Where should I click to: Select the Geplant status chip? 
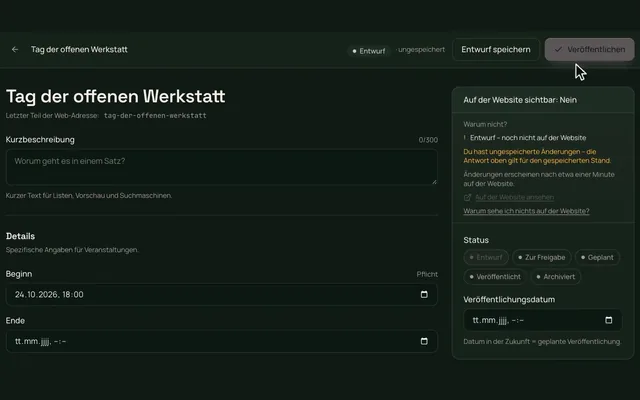597,257
